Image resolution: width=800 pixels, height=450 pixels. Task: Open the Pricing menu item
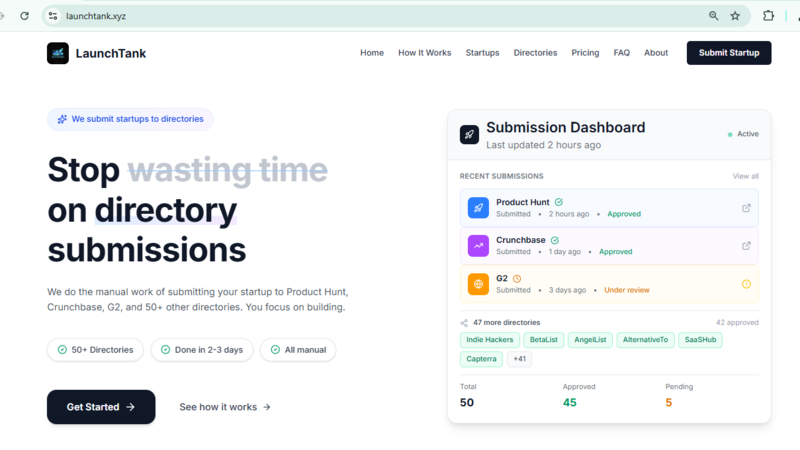coord(585,53)
